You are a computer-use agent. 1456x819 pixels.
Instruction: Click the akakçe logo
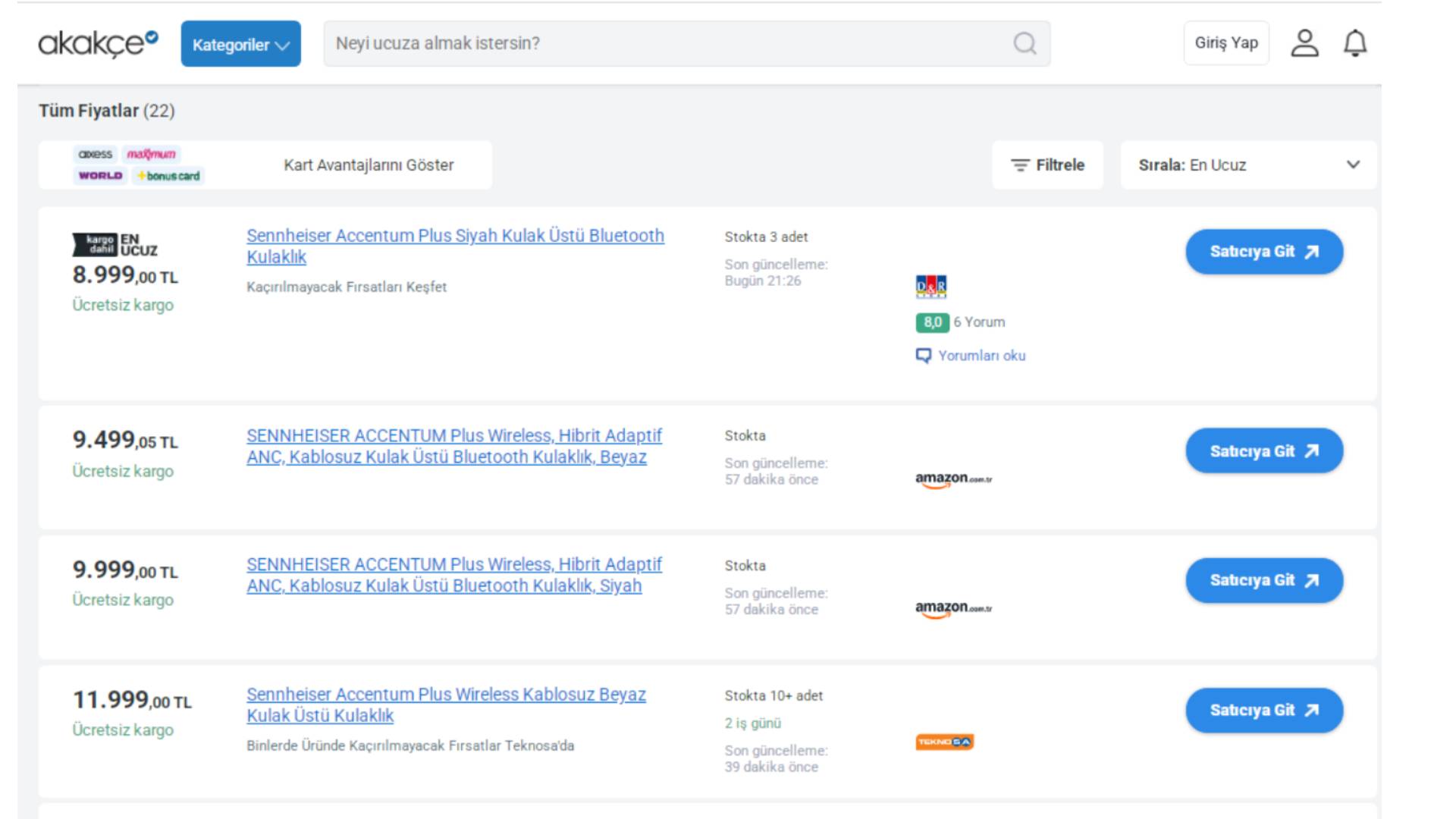pyautogui.click(x=98, y=43)
